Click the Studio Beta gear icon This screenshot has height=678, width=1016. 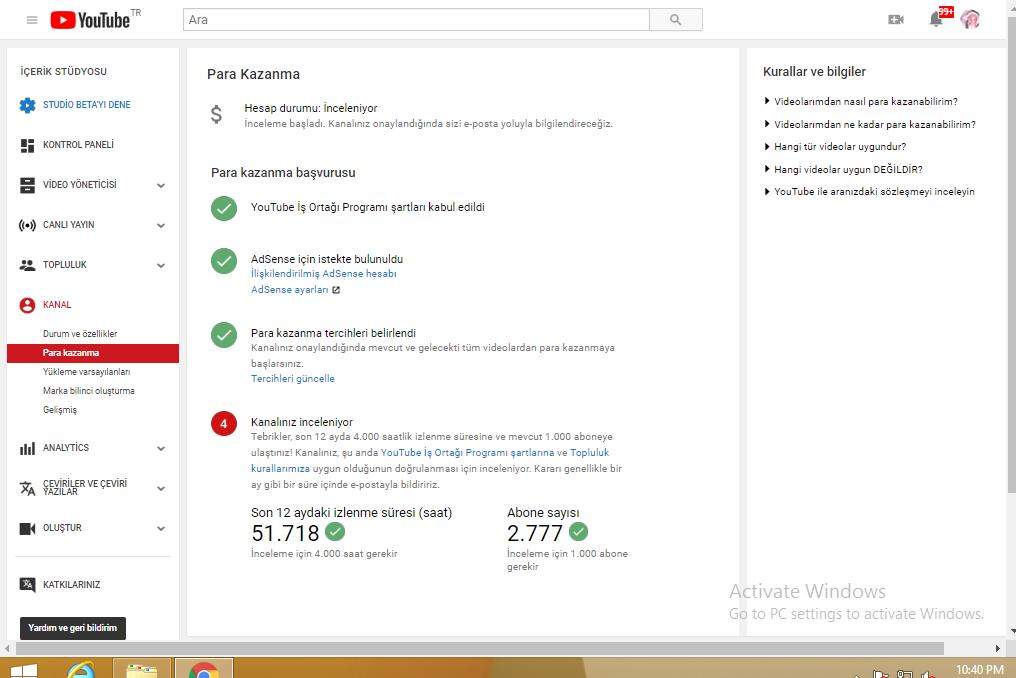pyautogui.click(x=27, y=105)
